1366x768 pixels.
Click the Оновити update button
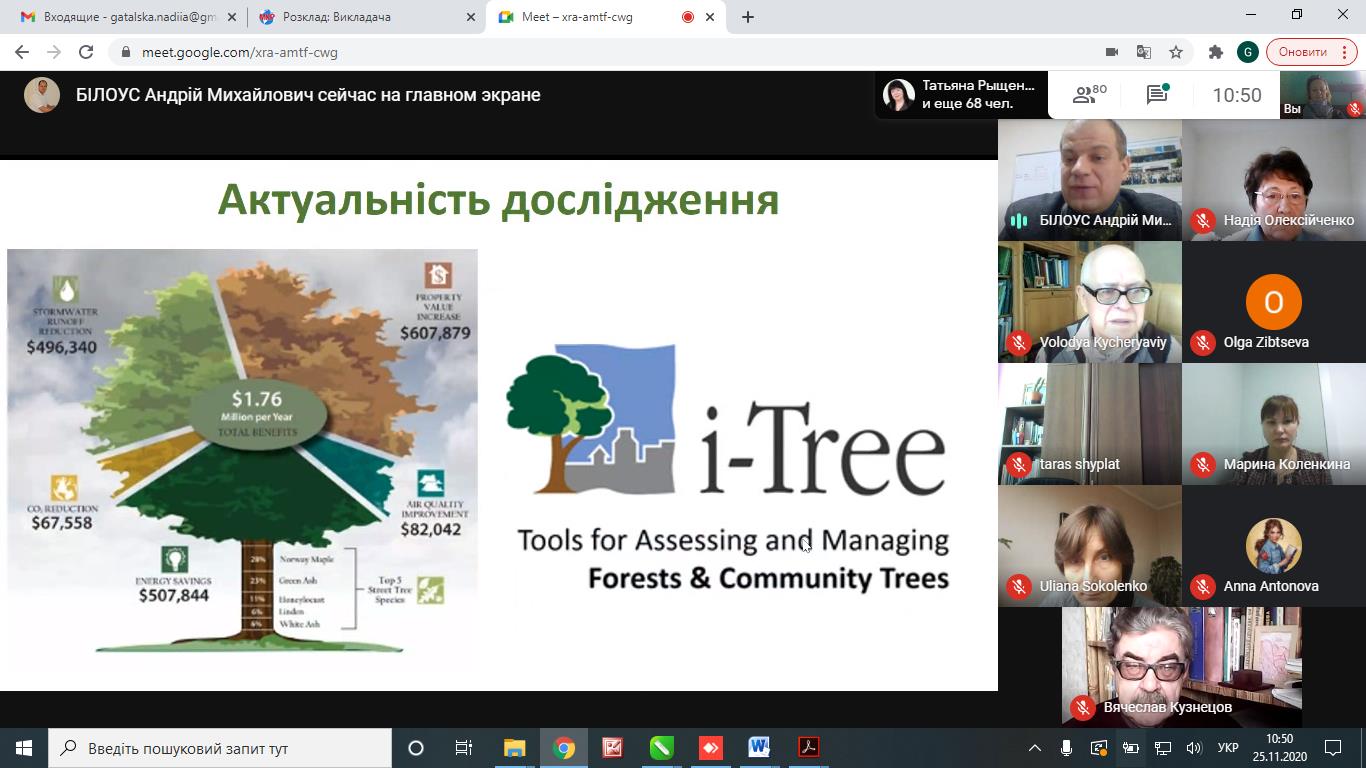pyautogui.click(x=1302, y=52)
